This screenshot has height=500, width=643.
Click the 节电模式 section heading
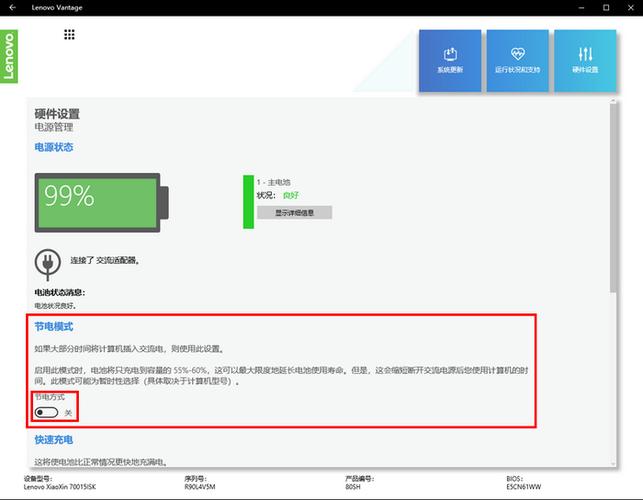point(54,326)
